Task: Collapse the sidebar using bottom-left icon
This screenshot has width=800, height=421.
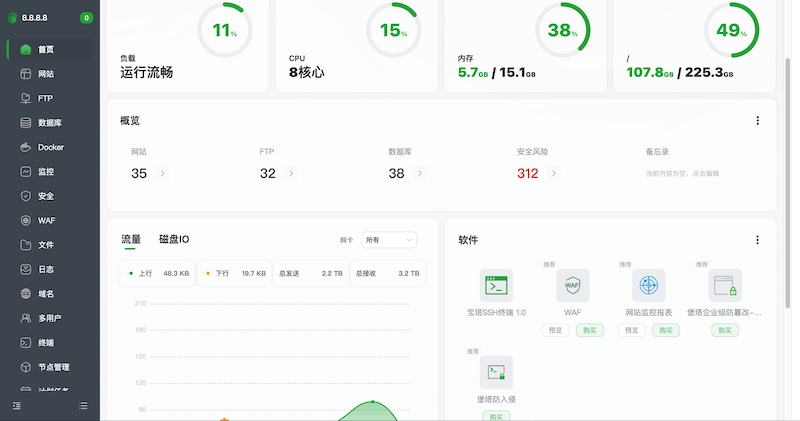Action: coord(17,405)
